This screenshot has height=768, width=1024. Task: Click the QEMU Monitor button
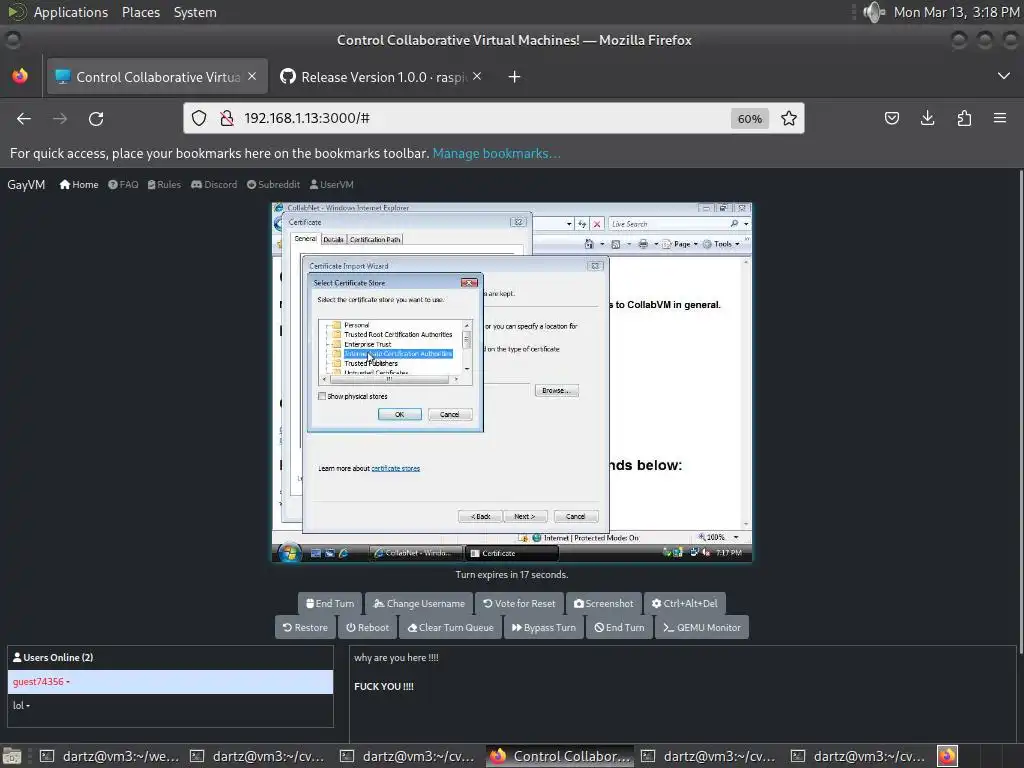click(702, 628)
